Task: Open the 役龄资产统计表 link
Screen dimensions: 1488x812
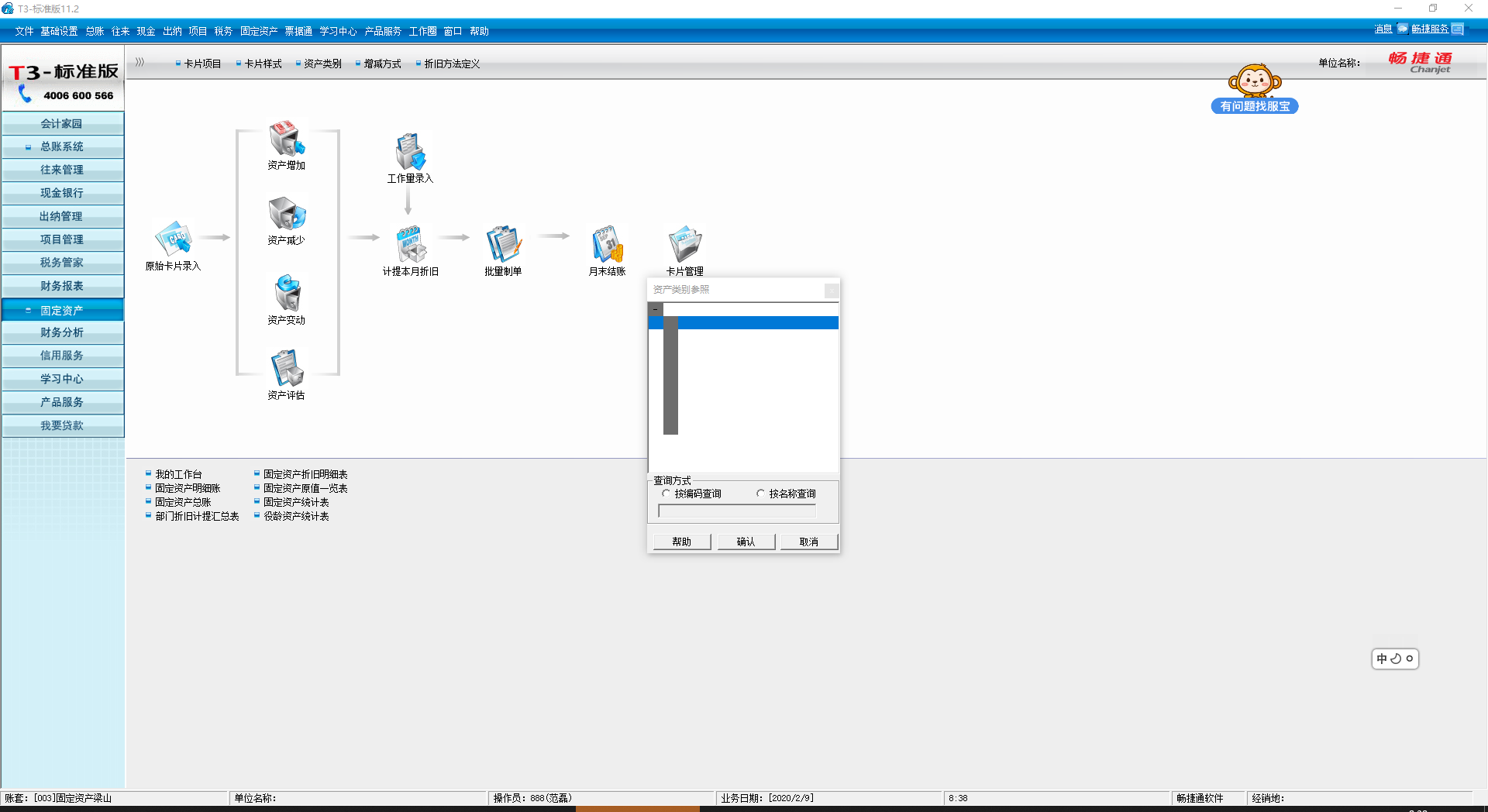Action: [296, 516]
